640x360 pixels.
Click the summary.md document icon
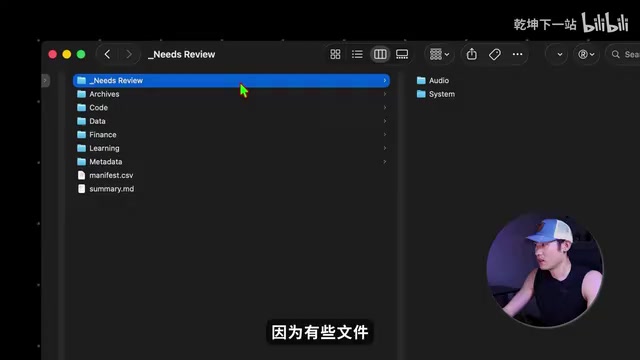pyautogui.click(x=82, y=189)
